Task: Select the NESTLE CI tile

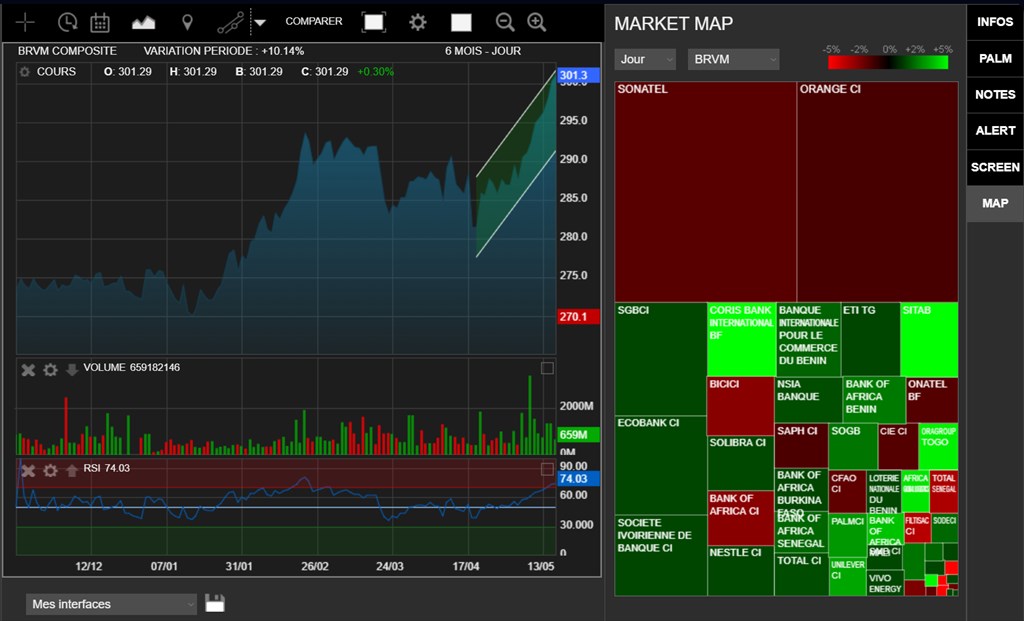Action: [x=741, y=571]
